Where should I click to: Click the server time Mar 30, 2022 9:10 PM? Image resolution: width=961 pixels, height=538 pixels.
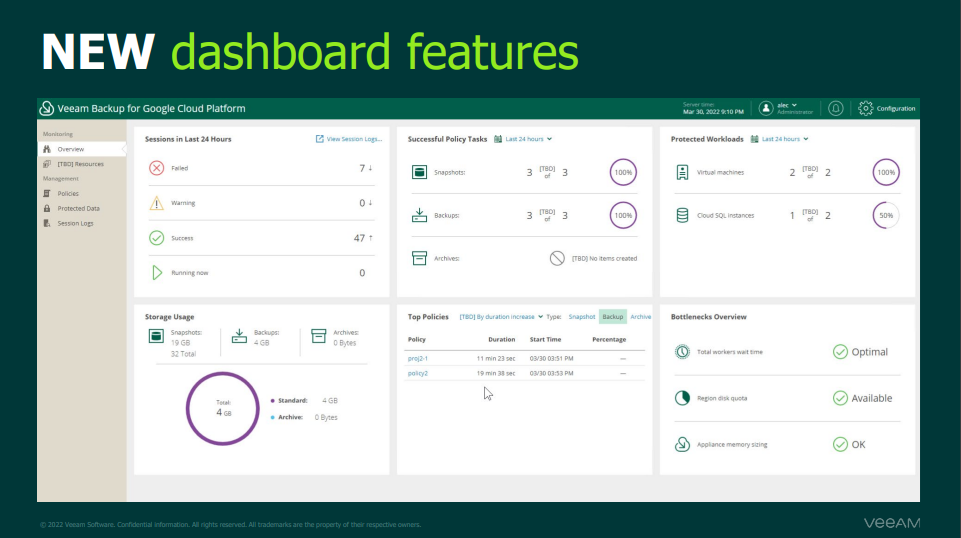click(x=713, y=112)
